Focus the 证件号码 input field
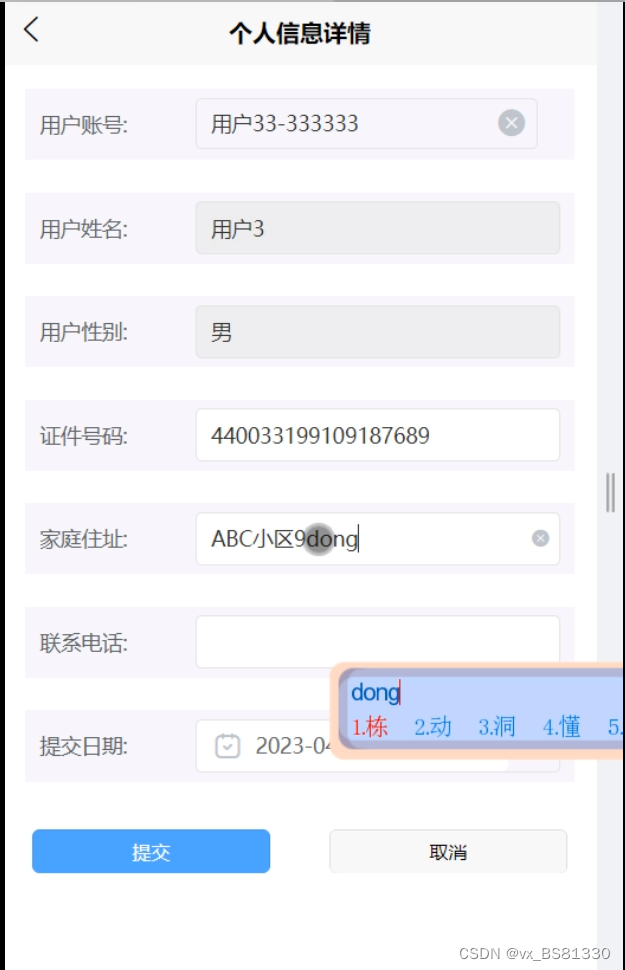 click(x=377, y=435)
